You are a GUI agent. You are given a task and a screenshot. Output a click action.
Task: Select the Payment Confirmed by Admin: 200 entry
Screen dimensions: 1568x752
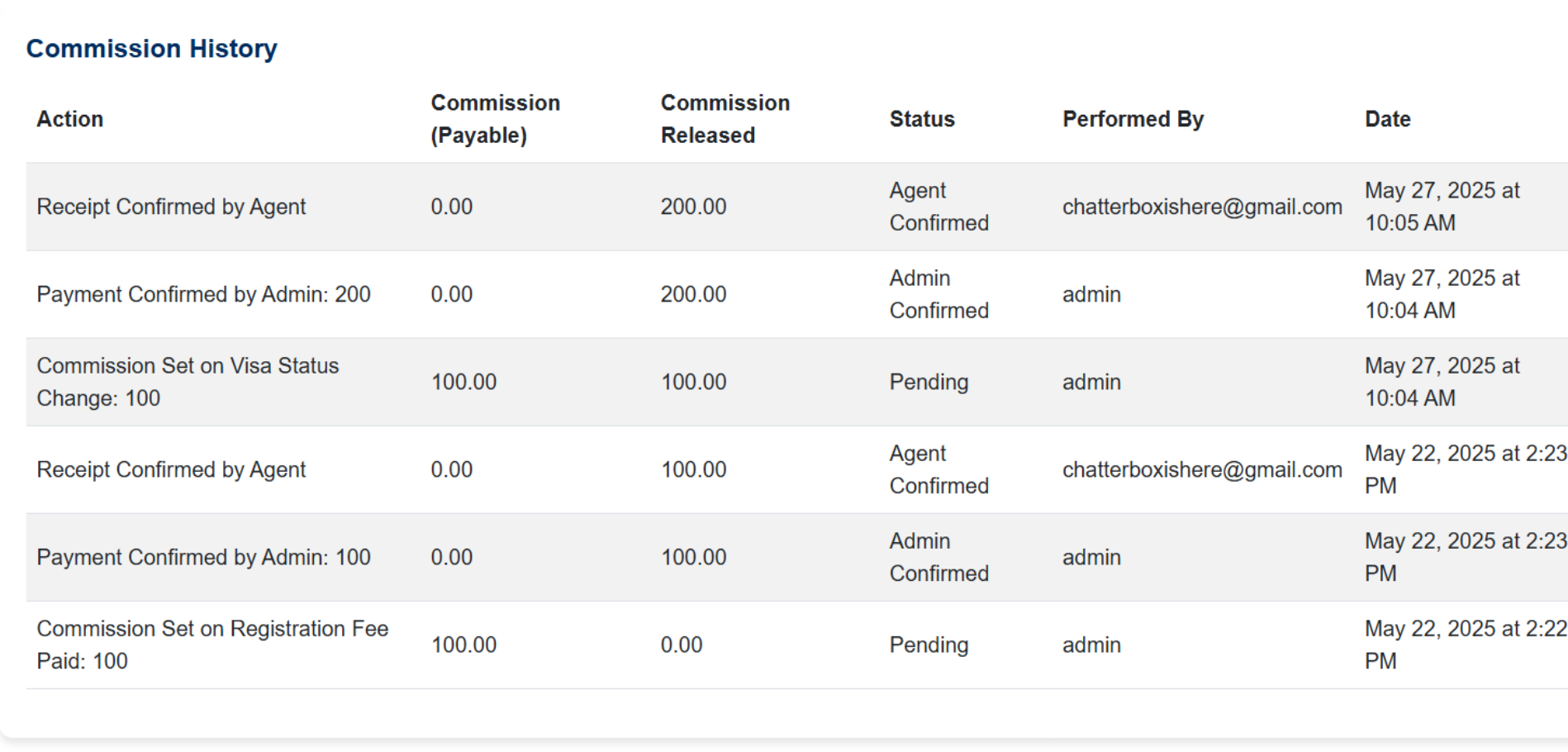203,294
